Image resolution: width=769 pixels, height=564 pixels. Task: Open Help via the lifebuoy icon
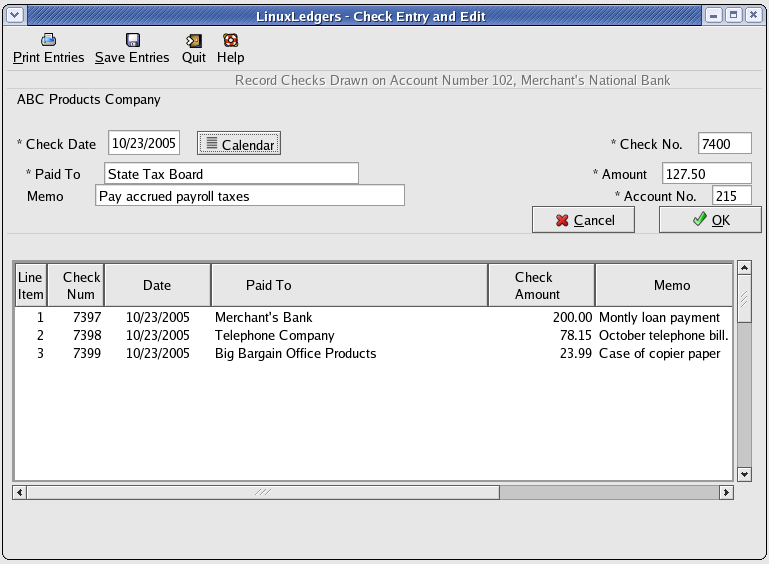230,41
